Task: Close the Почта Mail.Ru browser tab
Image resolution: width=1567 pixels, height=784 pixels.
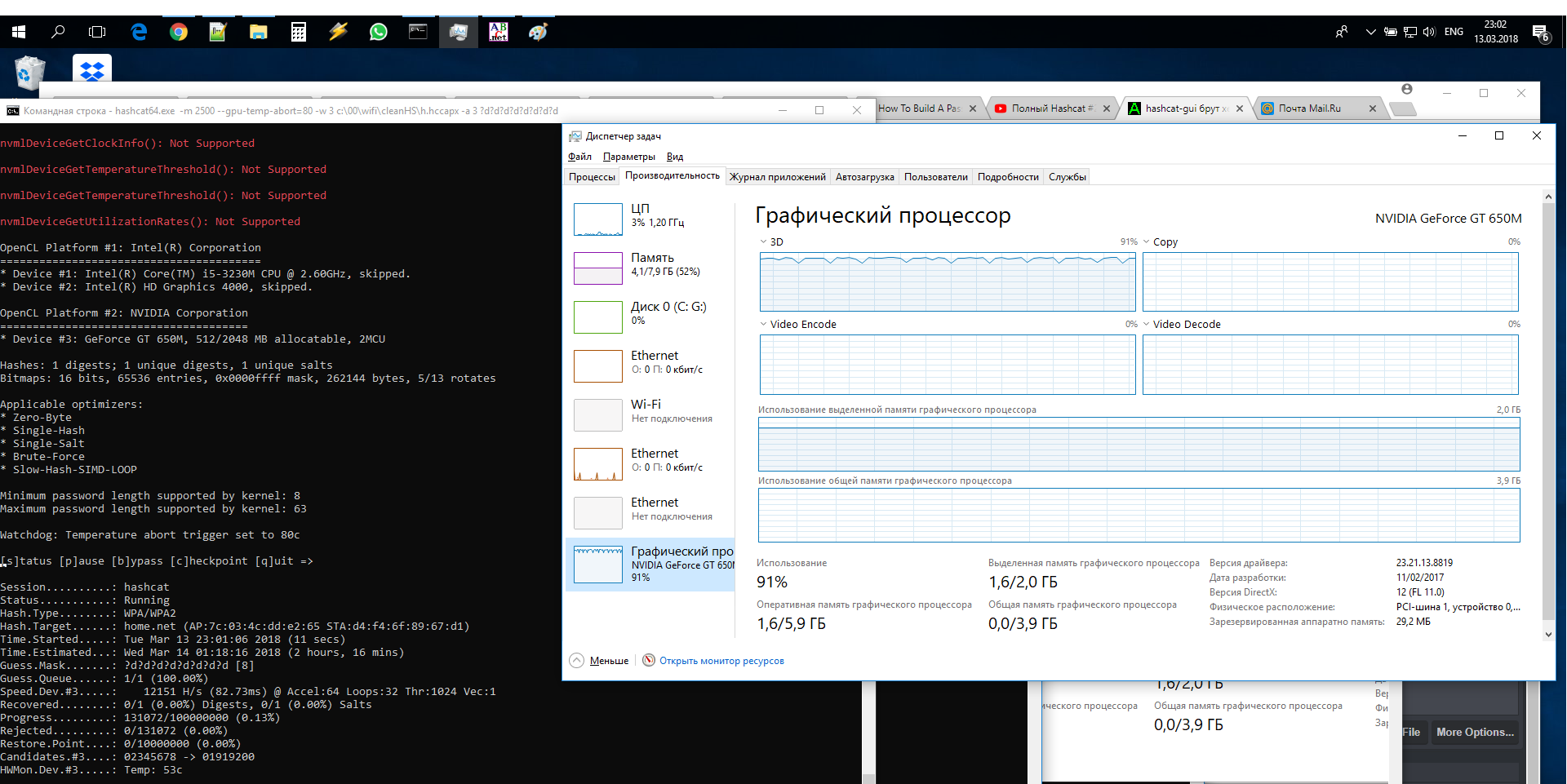Action: (1372, 109)
